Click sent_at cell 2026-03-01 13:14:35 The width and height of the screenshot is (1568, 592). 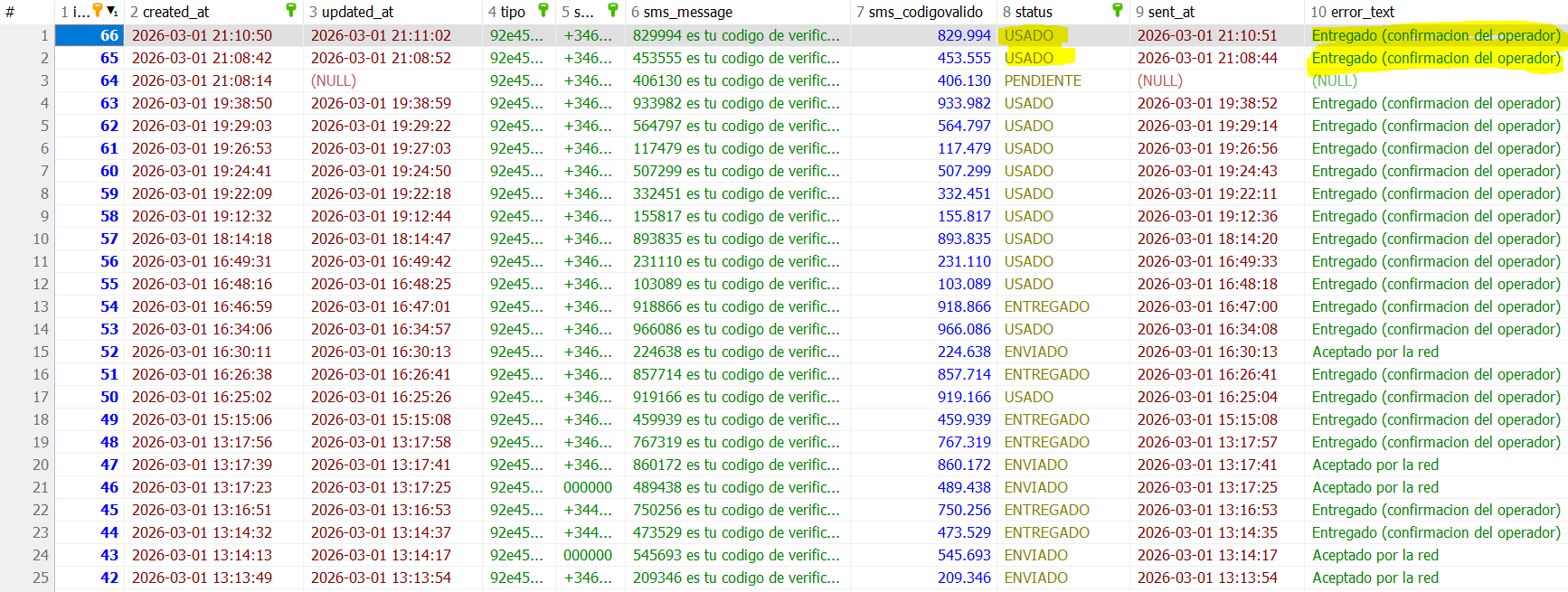pos(1207,532)
